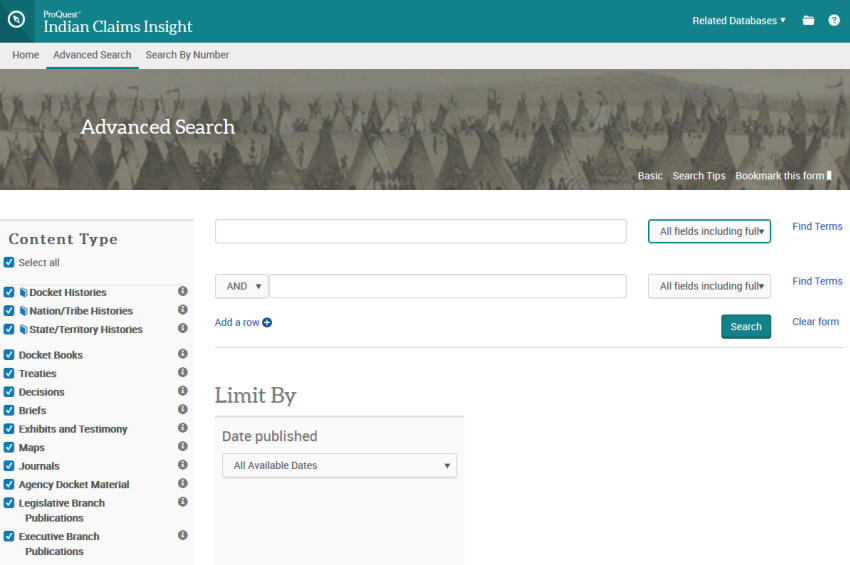This screenshot has height=565, width=850.
Task: Open the AND operator dropdown
Action: pos(242,286)
